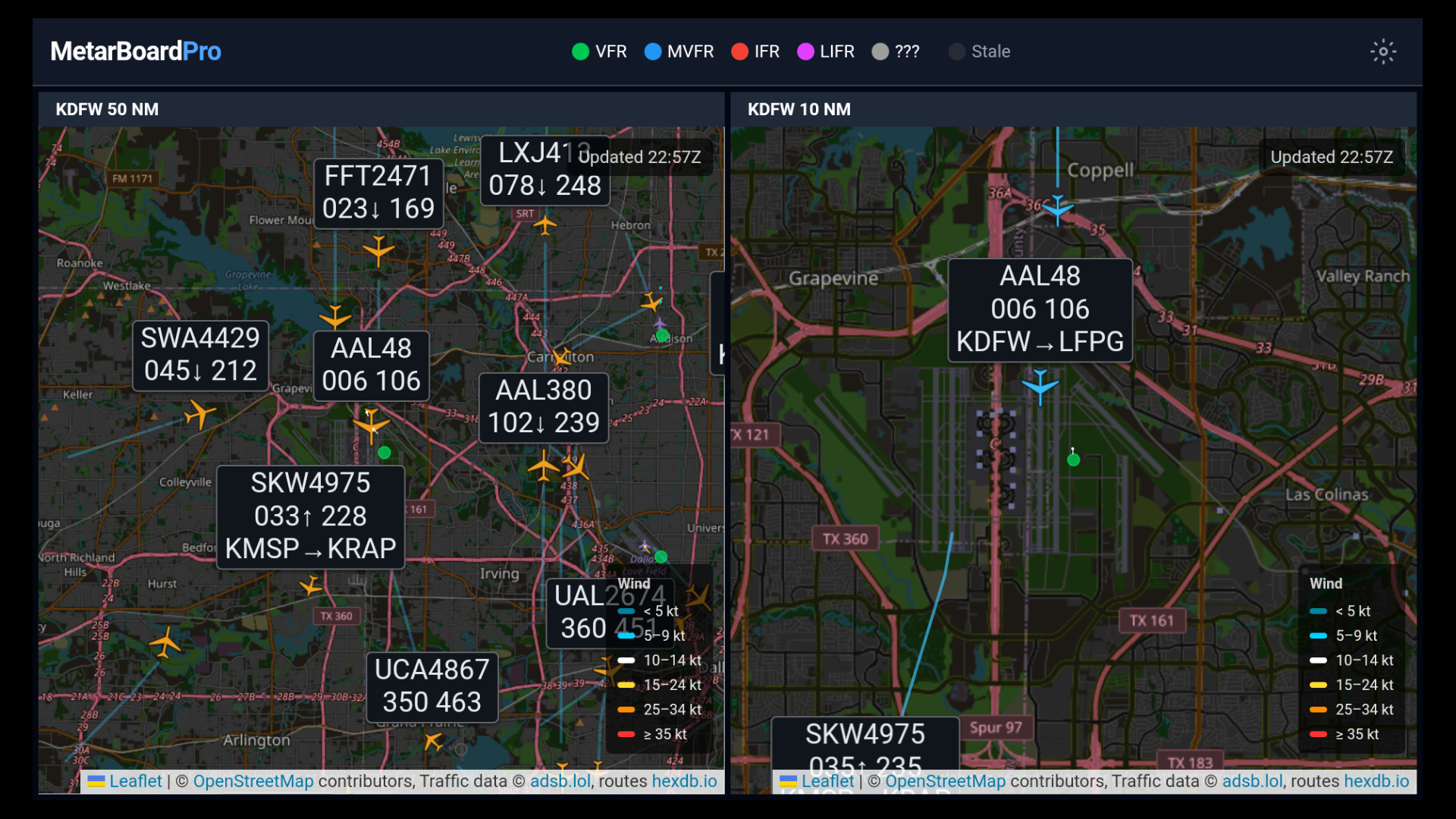Viewport: 1456px width, 819px height.
Task: Click the UCA4867 flight label
Action: 432,686
